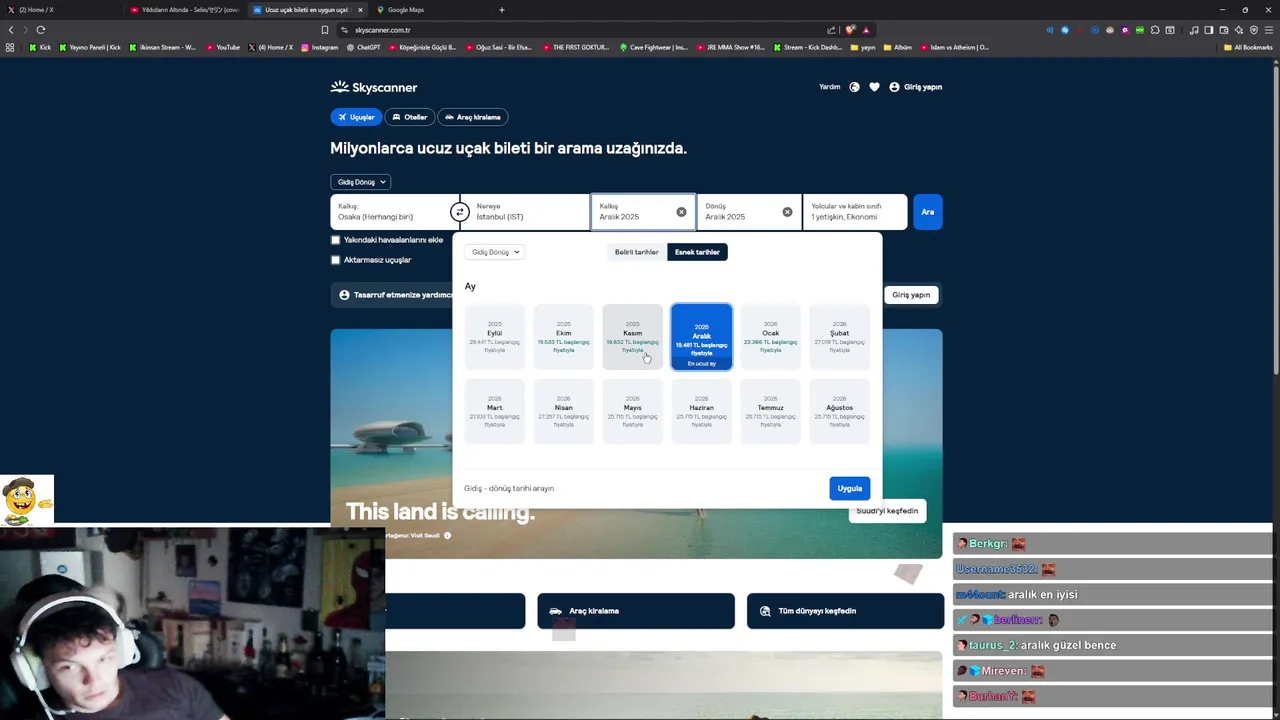The height and width of the screenshot is (720, 1280).
Task: Open Leo AI sparkle icon
Action: pyautogui.click(x=1239, y=30)
